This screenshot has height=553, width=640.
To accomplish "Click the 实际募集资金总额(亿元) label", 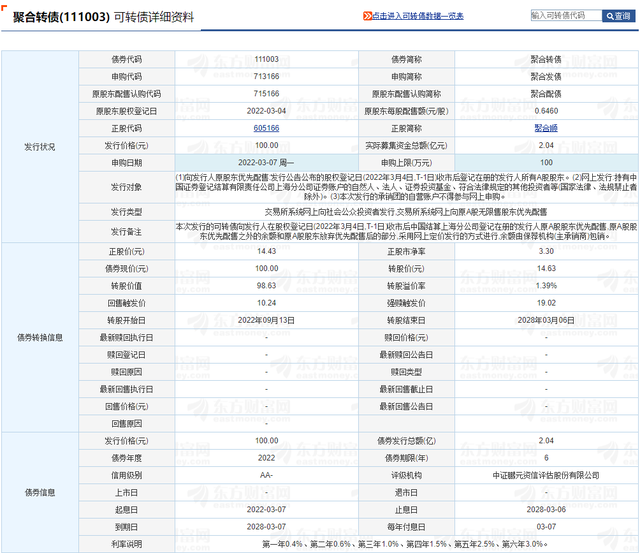I will [406, 145].
